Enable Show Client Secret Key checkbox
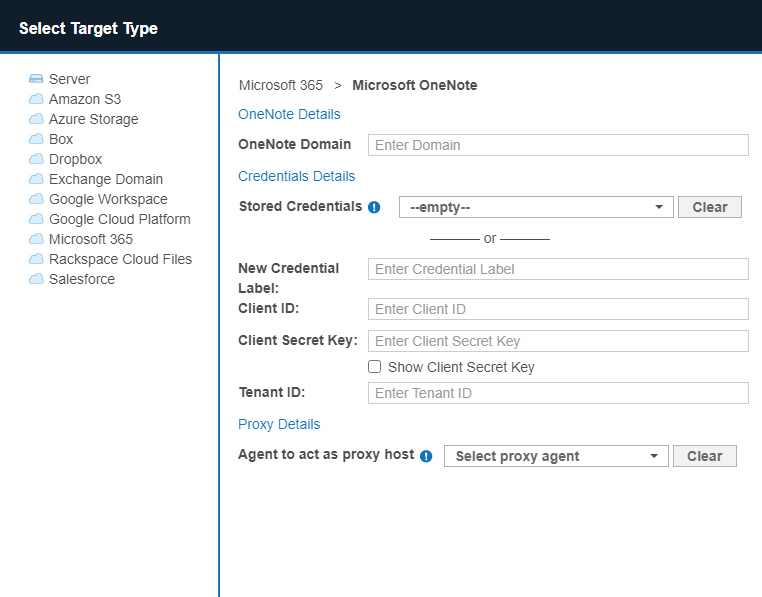Screen dimensions: 762x597 click(x=375, y=367)
